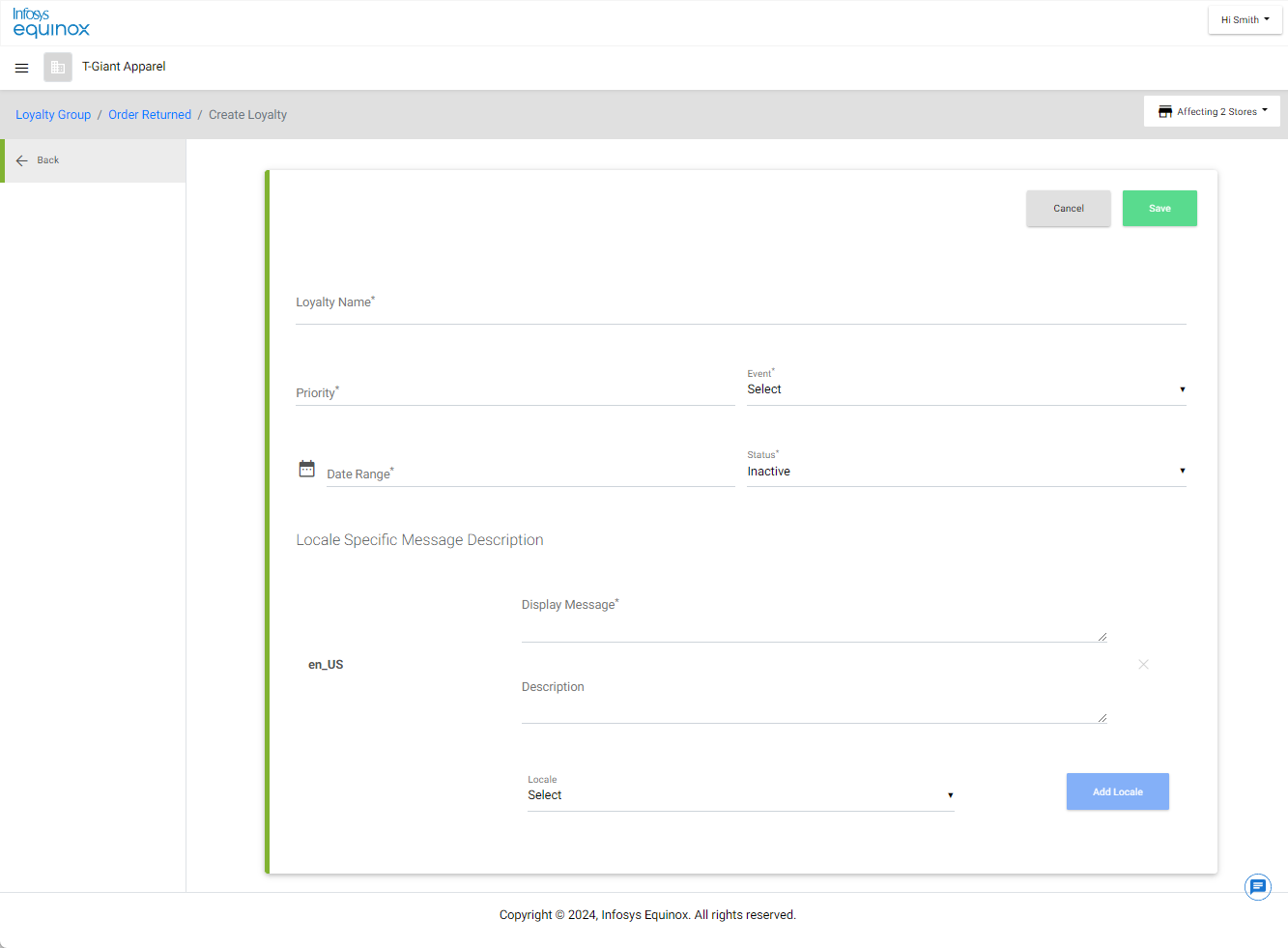Open the date range calendar icon
The image size is (1288, 948).
pyautogui.click(x=306, y=469)
